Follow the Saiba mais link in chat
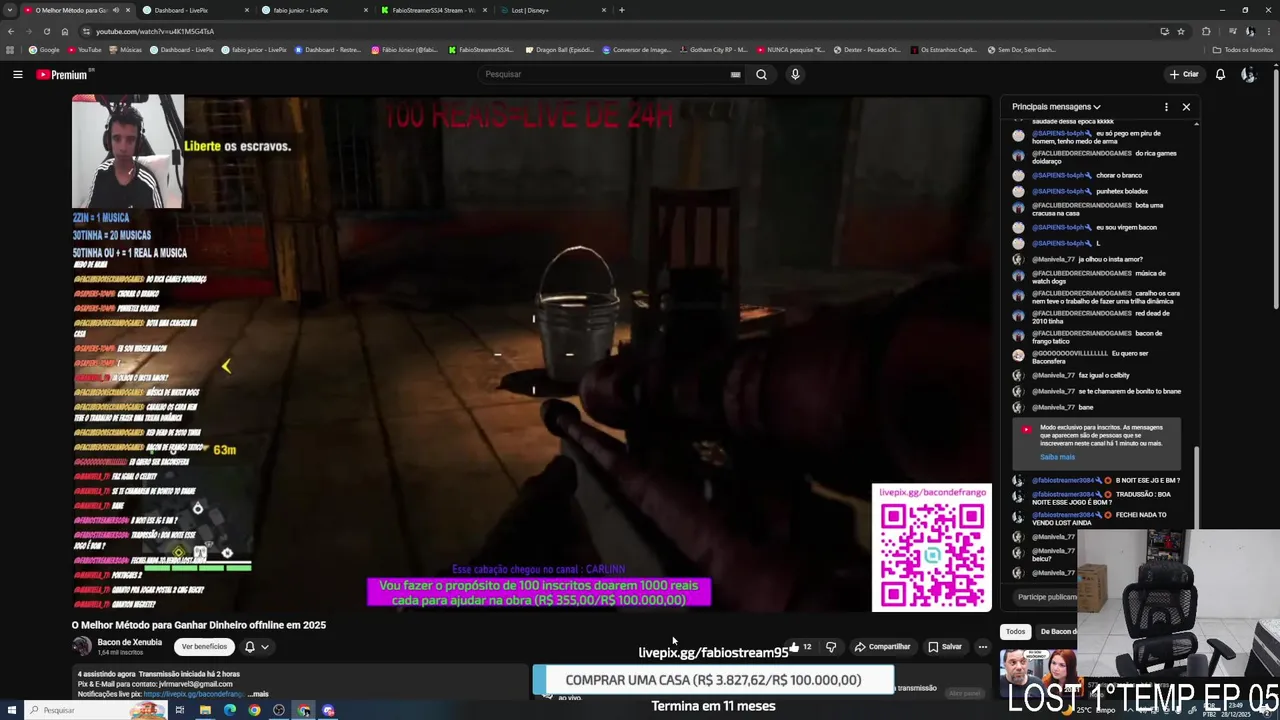This screenshot has width=1280, height=720. coord(1057,457)
